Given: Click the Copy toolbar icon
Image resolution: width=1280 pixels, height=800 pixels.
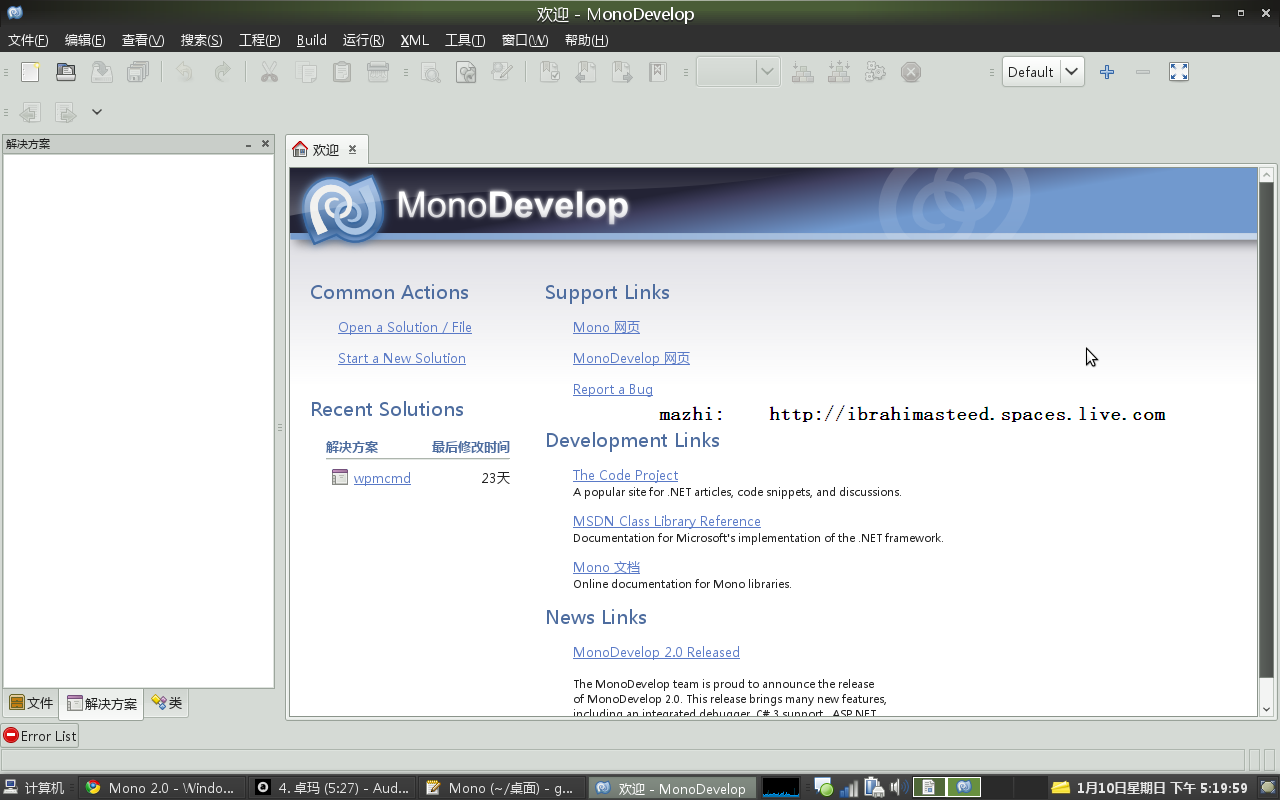Looking at the screenshot, I should [x=306, y=72].
